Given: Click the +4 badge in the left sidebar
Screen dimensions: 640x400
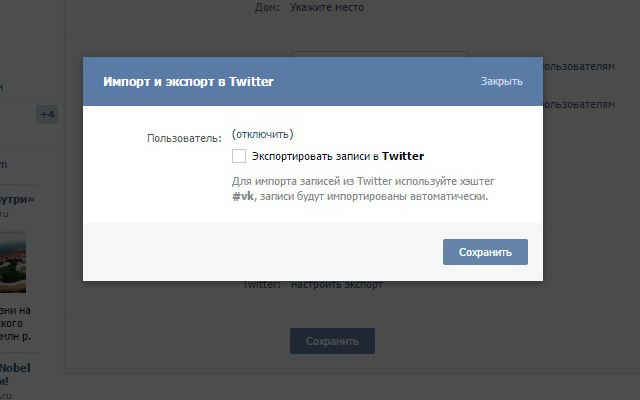Looking at the screenshot, I should tap(47, 114).
